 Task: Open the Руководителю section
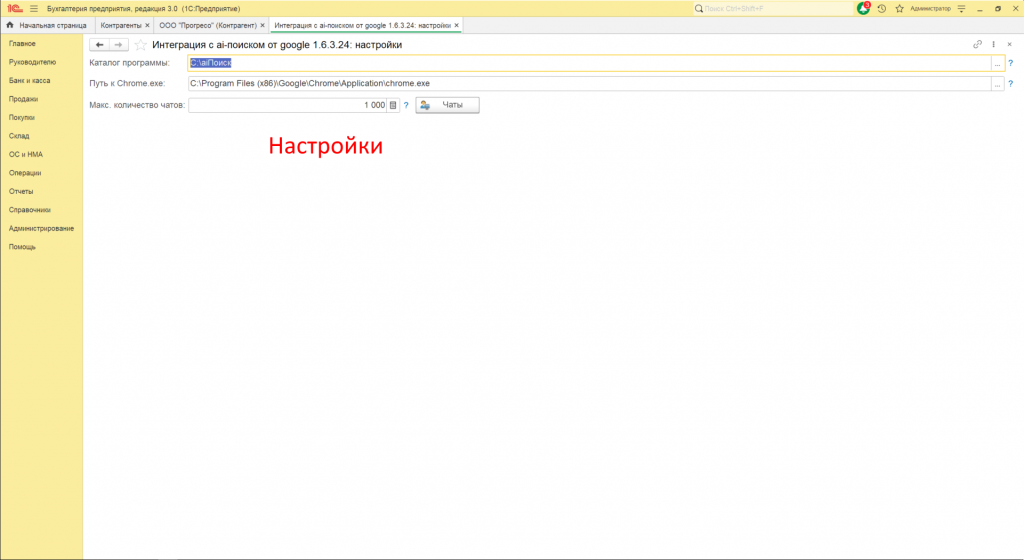coord(33,62)
